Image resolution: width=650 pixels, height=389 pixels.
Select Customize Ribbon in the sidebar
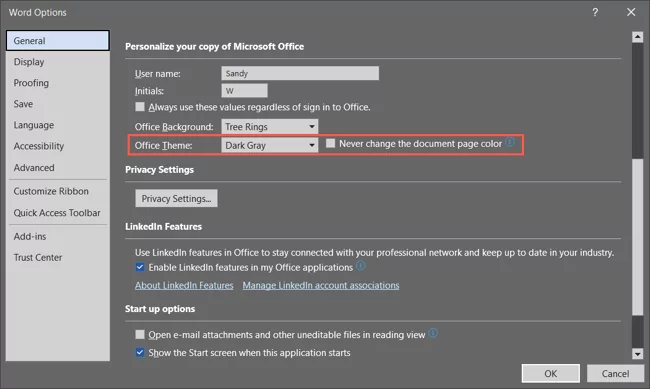coord(58,191)
